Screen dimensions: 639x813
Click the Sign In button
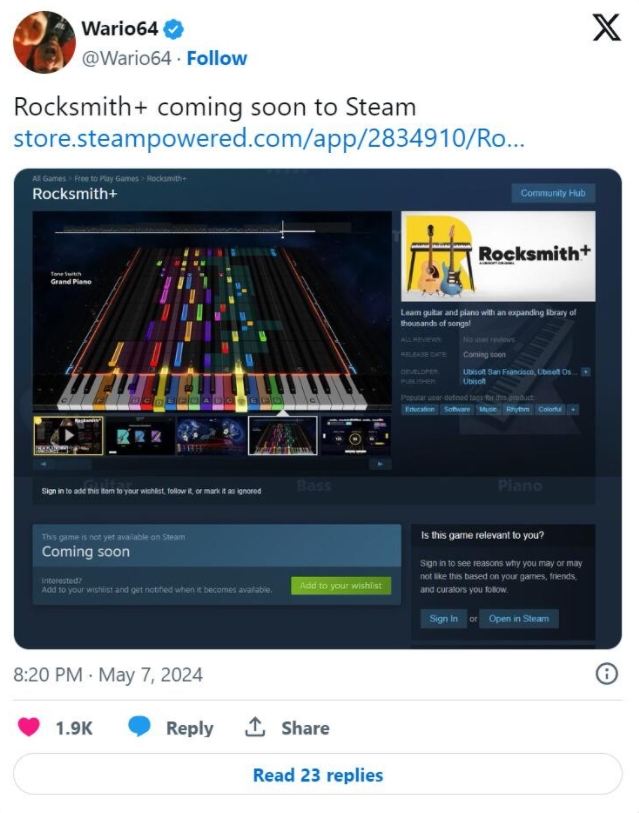click(443, 619)
